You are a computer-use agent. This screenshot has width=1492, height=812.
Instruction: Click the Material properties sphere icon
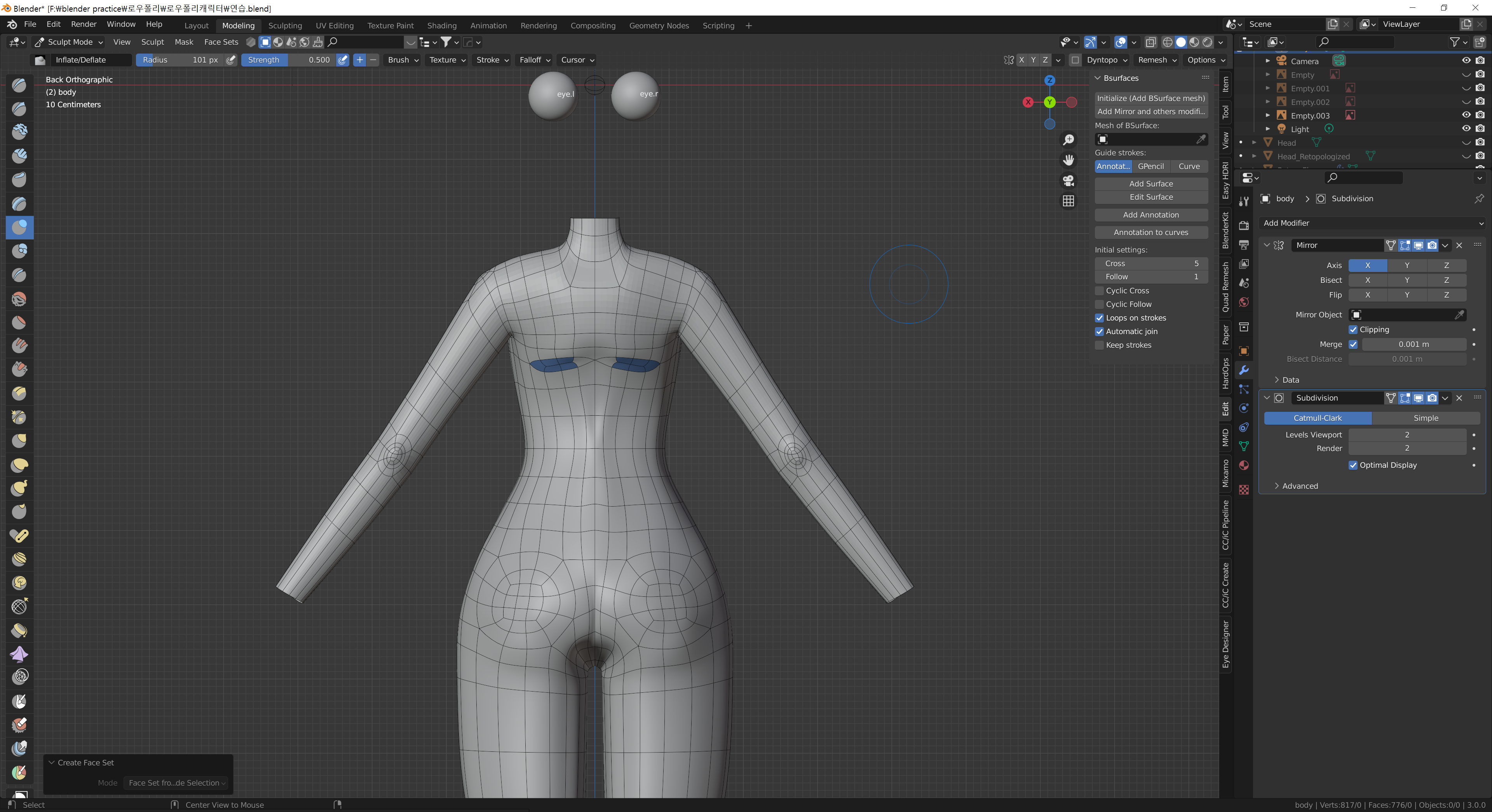pos(1243,466)
